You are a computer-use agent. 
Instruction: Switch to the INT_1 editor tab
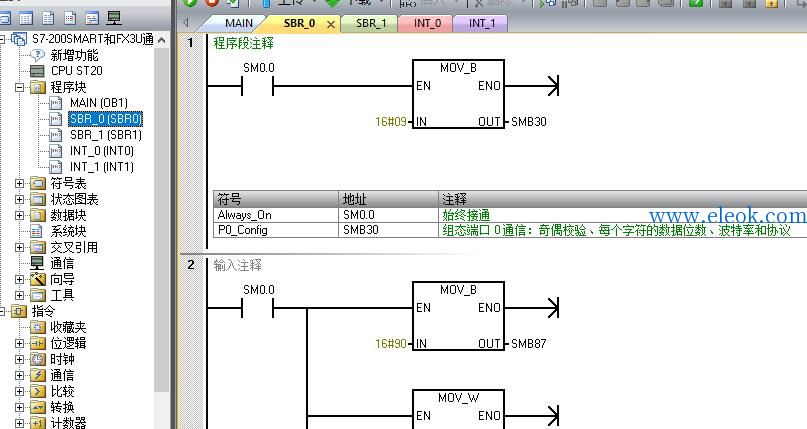tap(482, 23)
